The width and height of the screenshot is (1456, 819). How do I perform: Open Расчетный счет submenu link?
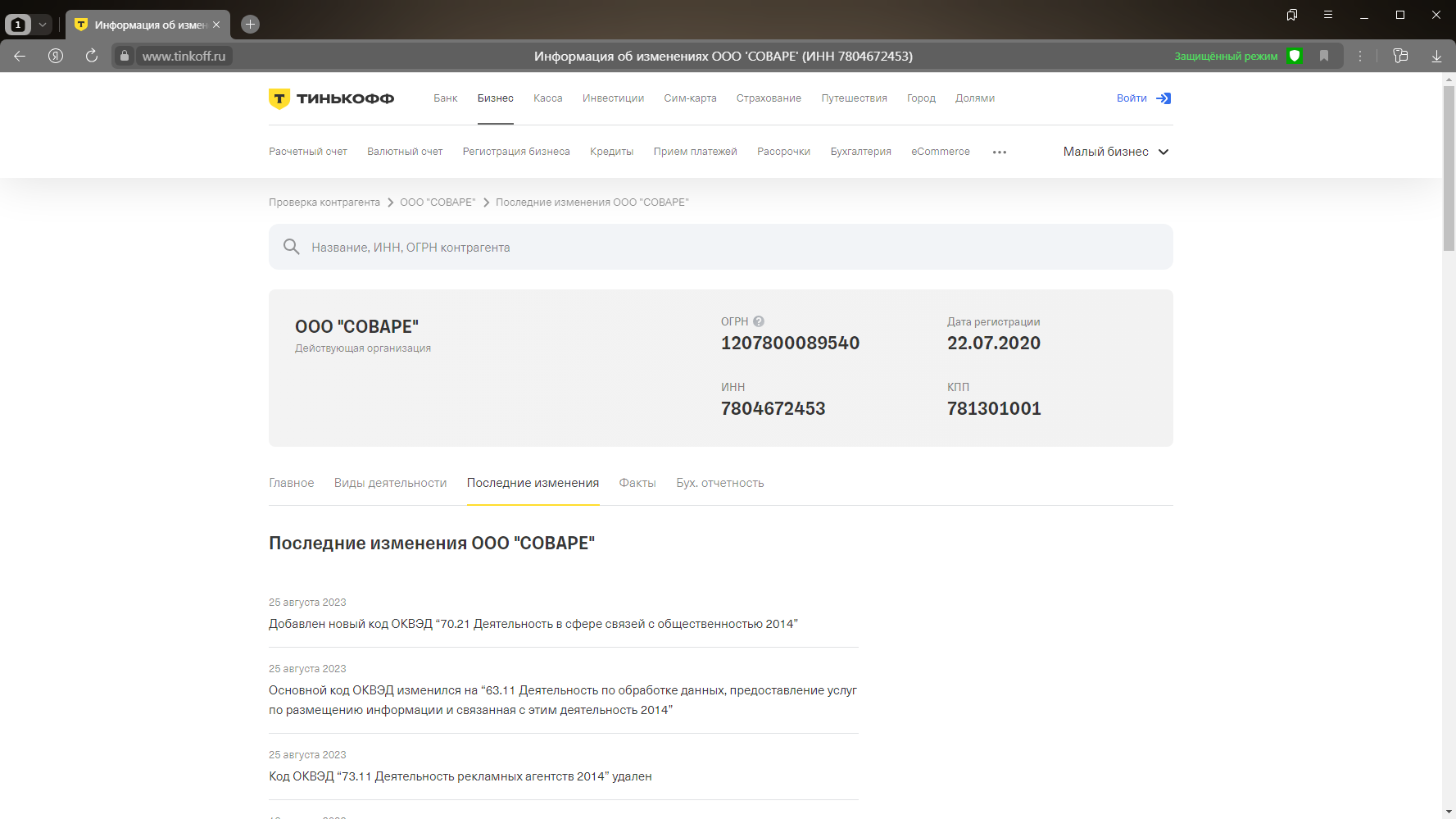click(308, 152)
